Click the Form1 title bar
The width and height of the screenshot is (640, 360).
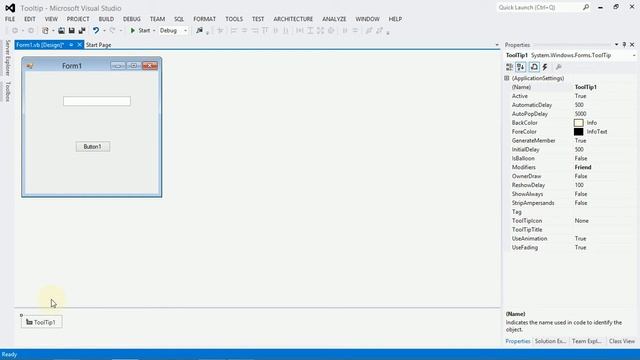[91, 66]
